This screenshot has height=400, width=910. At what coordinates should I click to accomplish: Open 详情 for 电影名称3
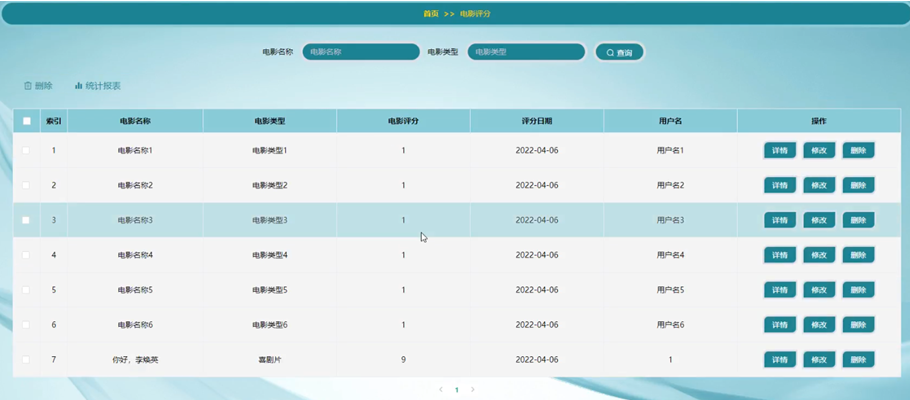coord(779,220)
